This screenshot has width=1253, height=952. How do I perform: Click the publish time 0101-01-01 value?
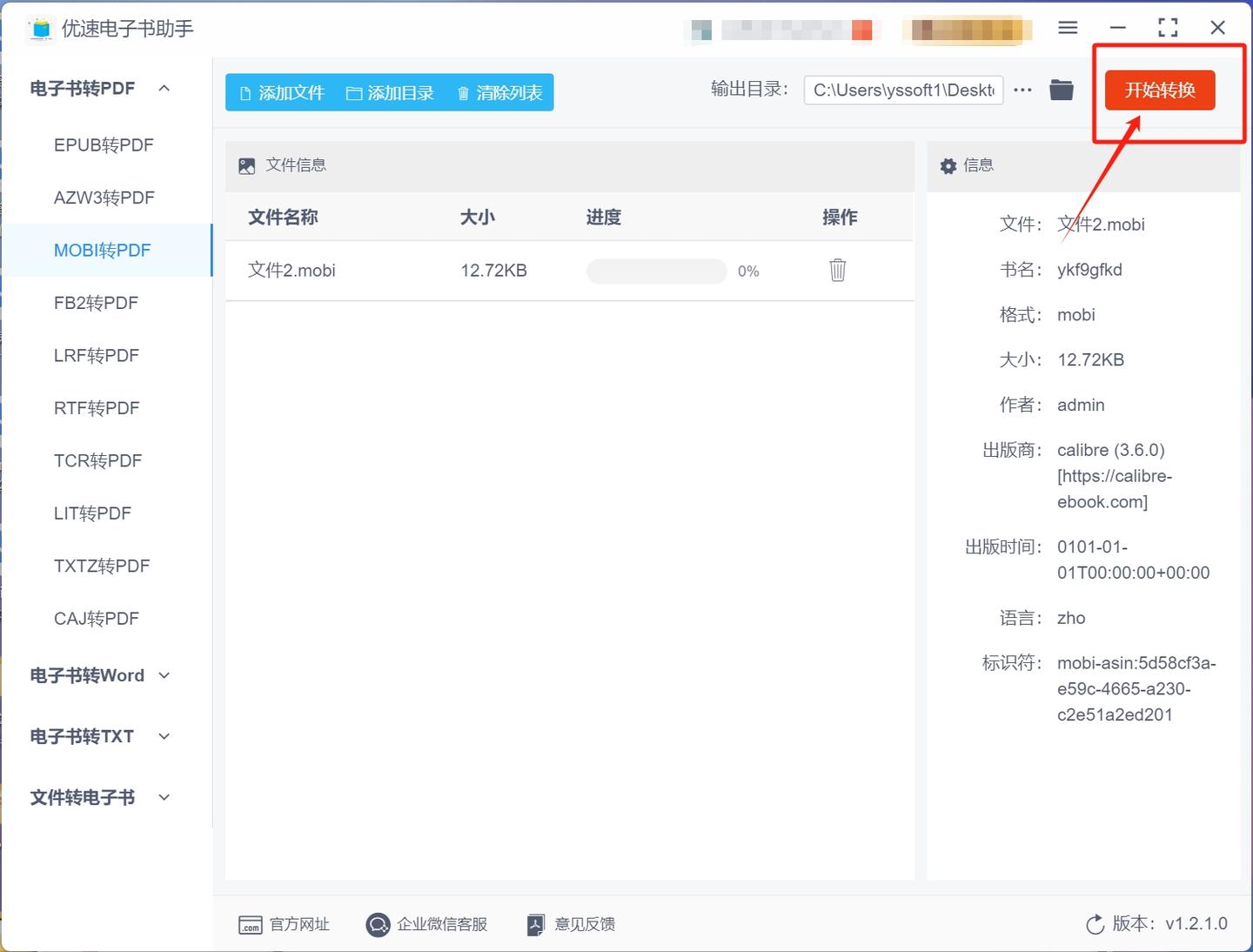(x=1133, y=560)
